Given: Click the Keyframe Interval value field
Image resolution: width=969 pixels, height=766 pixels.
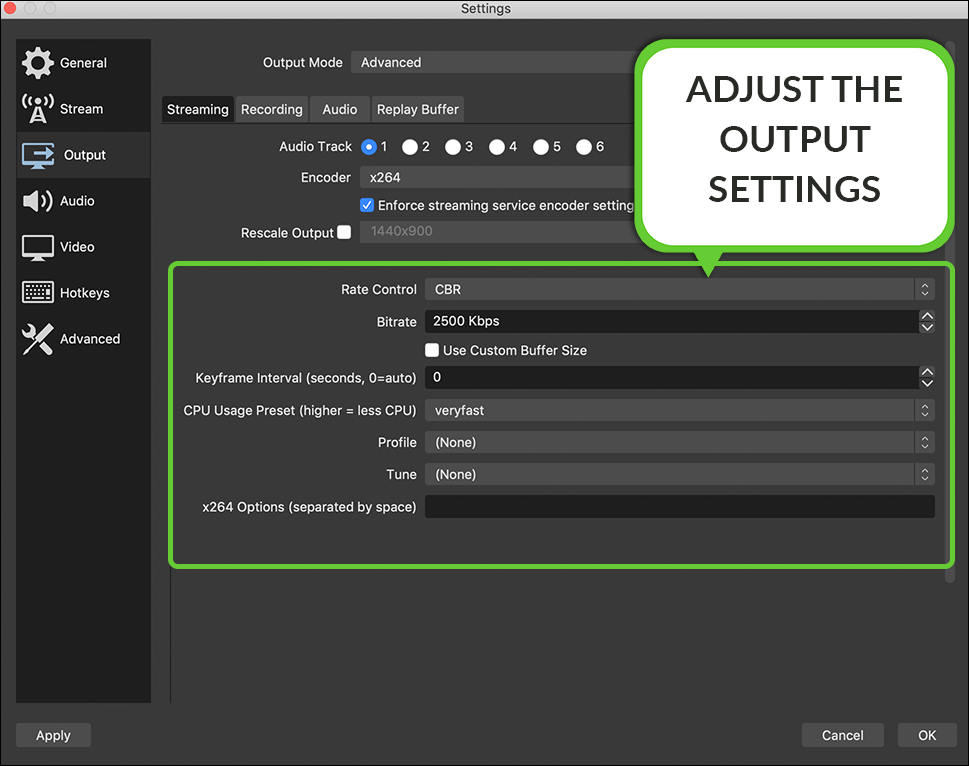Looking at the screenshot, I should (672, 377).
